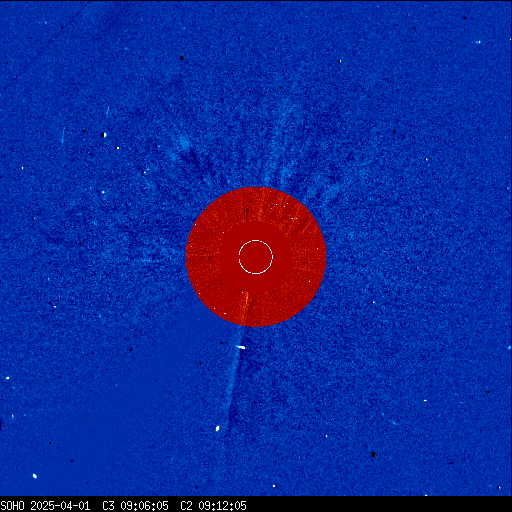
Task: Click the C3 09:06:05 timestamp
Action: point(135,506)
